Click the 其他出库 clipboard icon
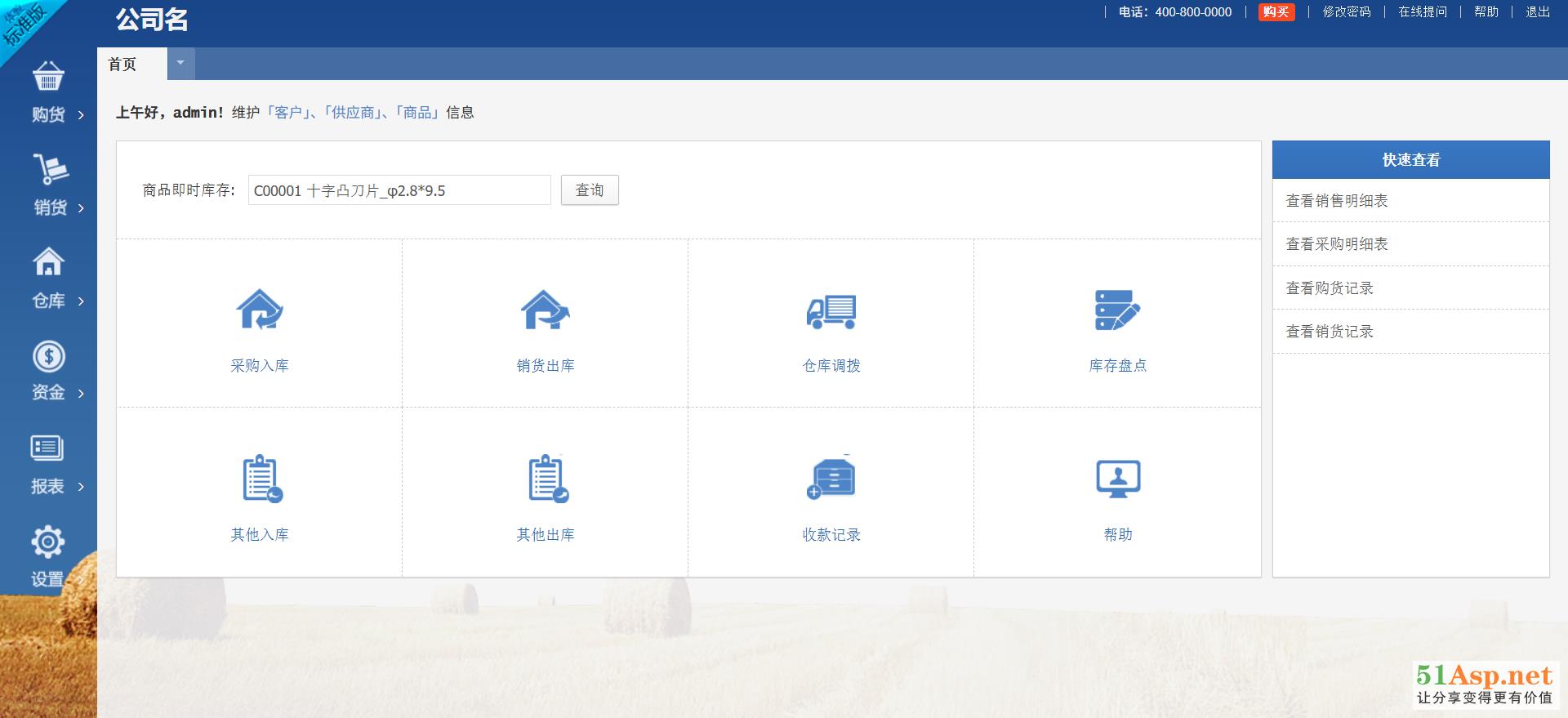This screenshot has height=718, width=1568. click(x=547, y=479)
